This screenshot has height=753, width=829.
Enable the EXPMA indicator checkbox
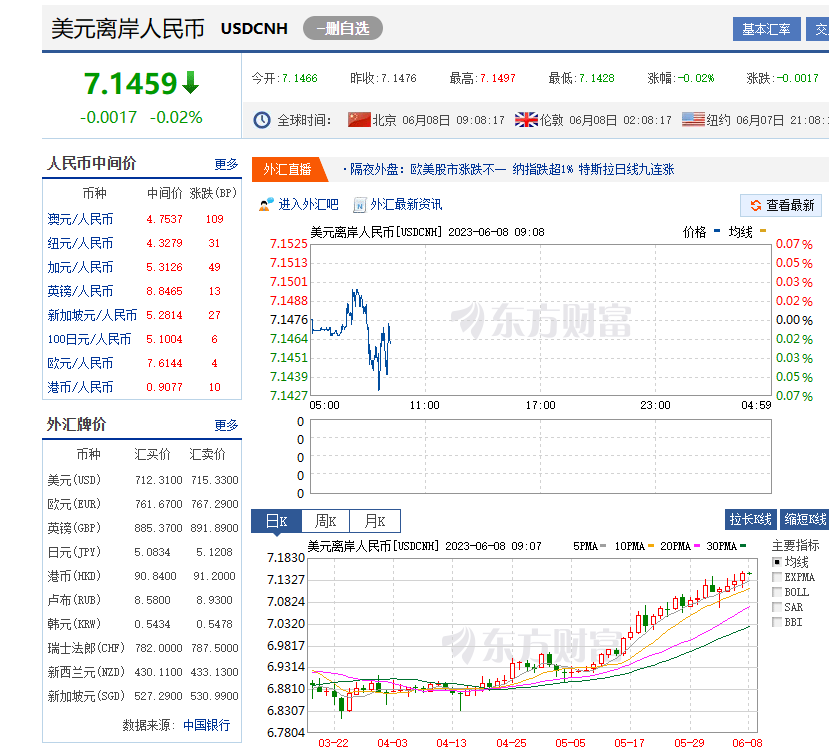777,578
